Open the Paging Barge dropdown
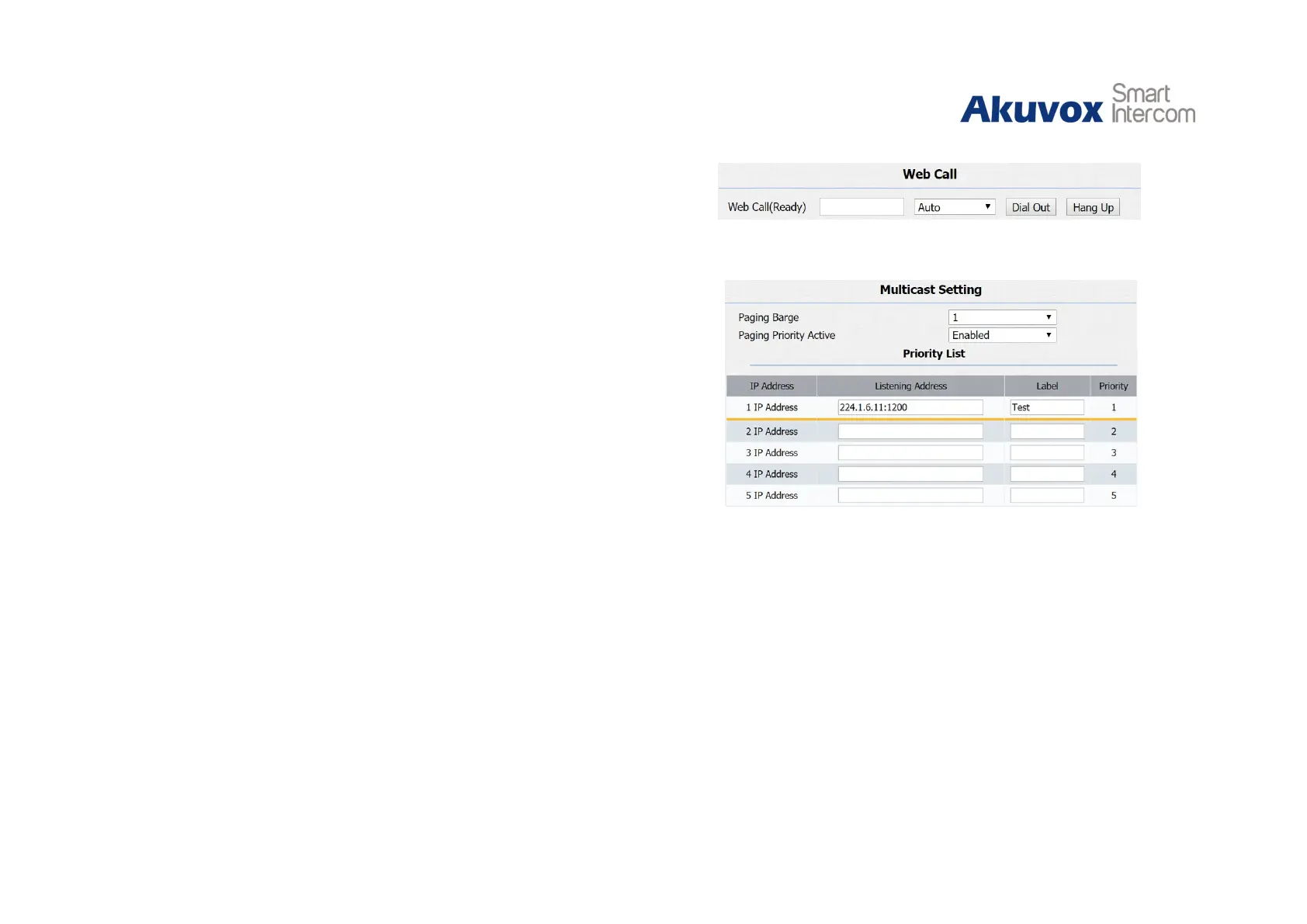Image resolution: width=1307 pixels, height=924 pixels. point(1002,317)
